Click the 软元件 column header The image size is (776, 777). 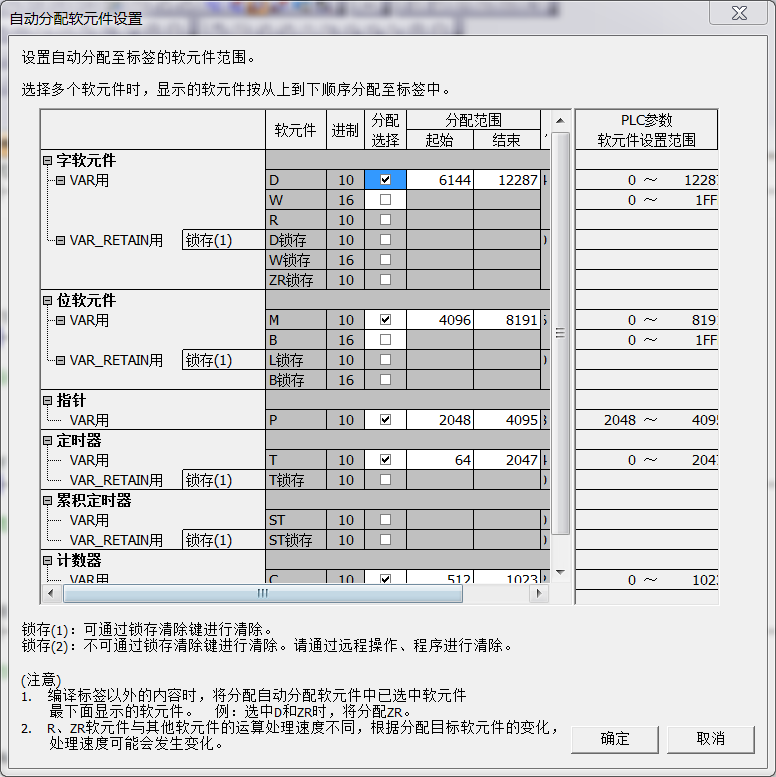pos(295,130)
